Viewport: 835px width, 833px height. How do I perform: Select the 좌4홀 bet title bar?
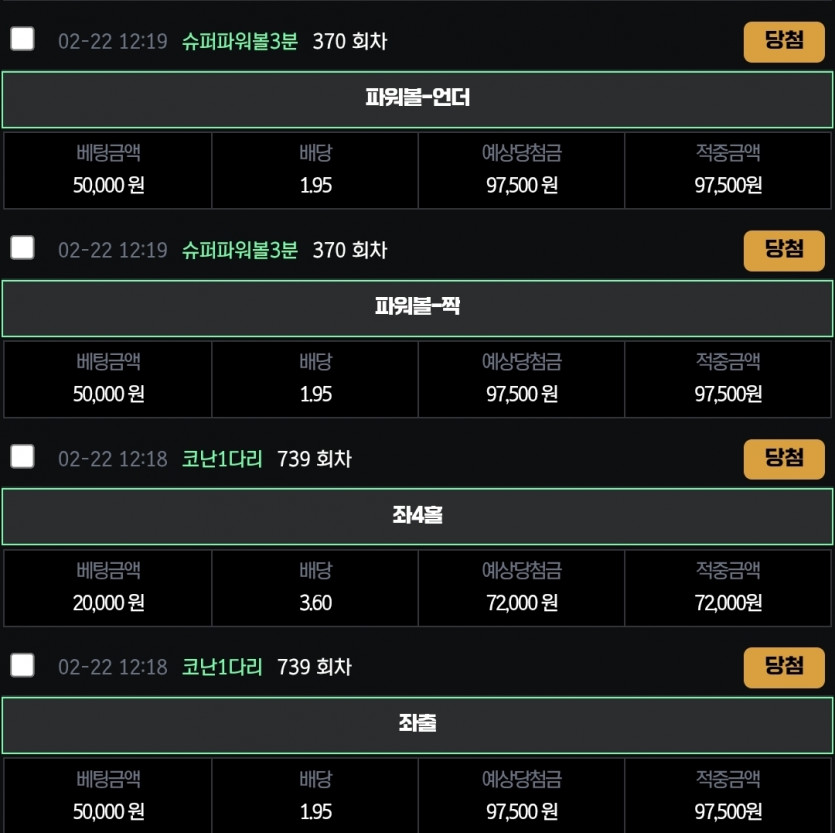418,517
